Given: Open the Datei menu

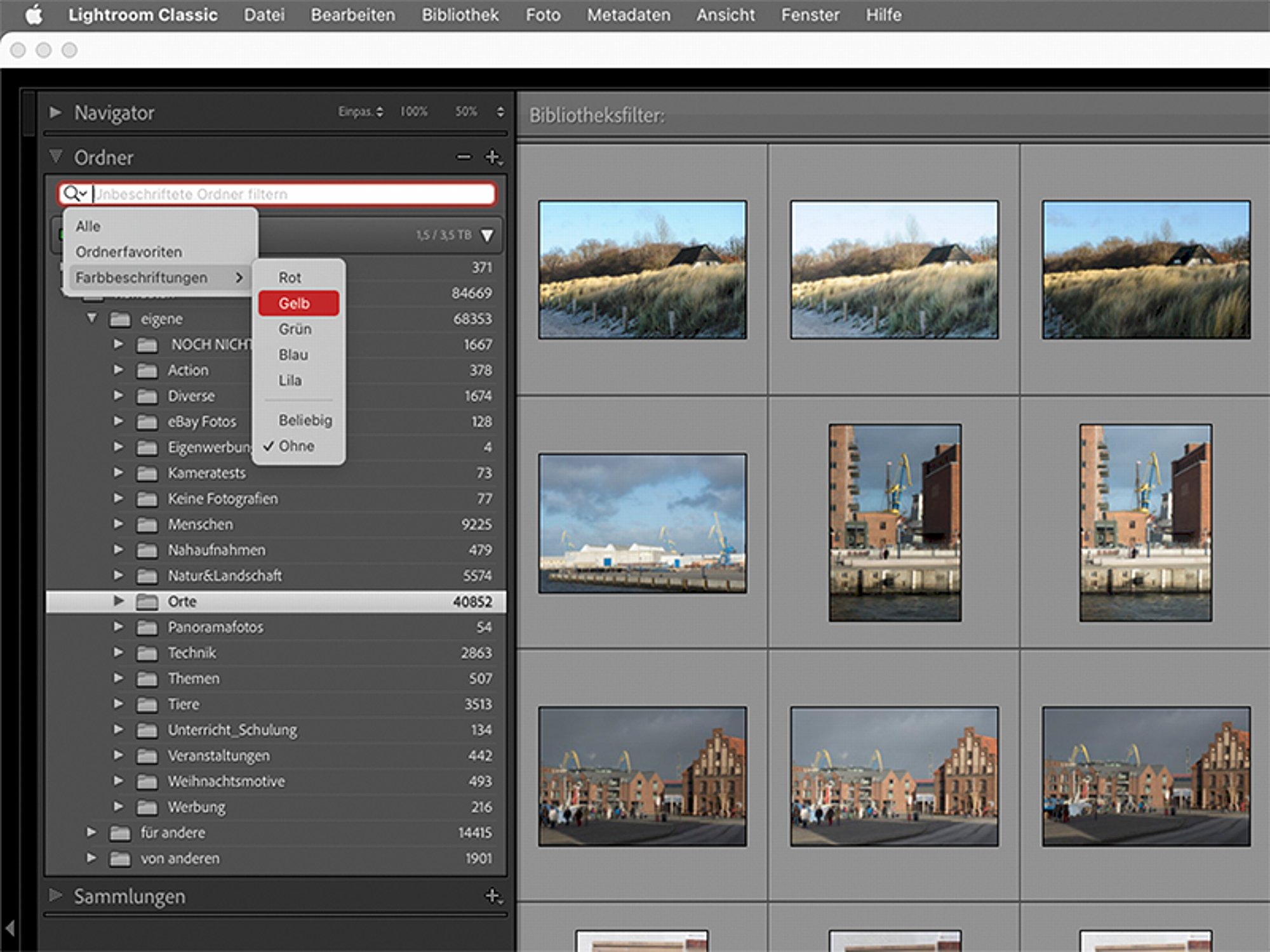Looking at the screenshot, I should 264,15.
